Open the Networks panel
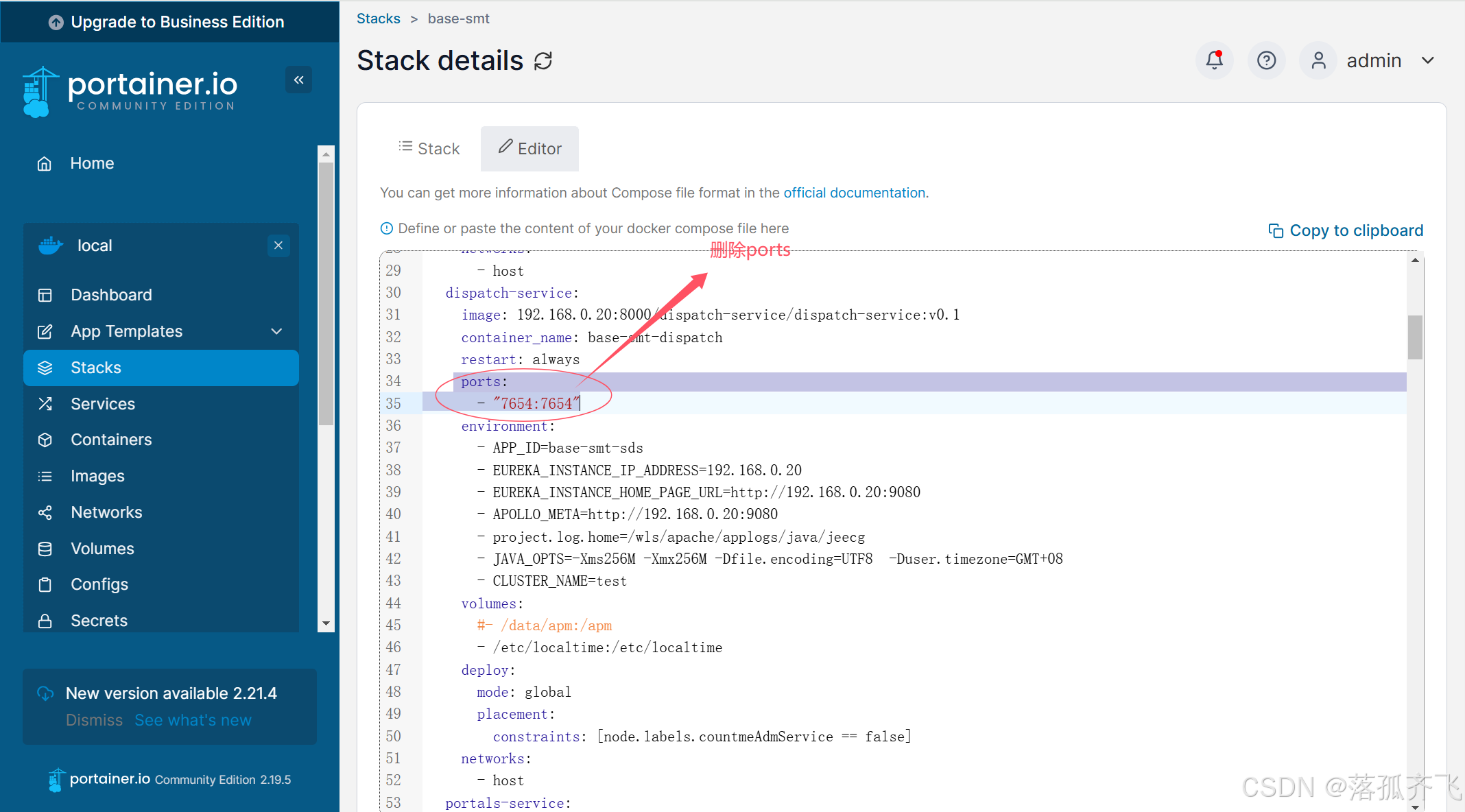The width and height of the screenshot is (1465, 812). tap(106, 512)
